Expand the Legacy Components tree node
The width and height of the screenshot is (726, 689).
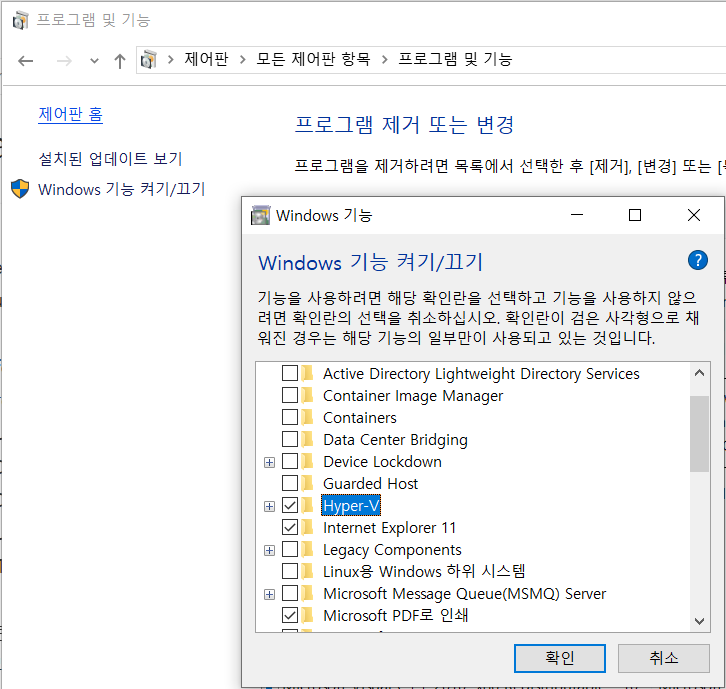point(269,550)
